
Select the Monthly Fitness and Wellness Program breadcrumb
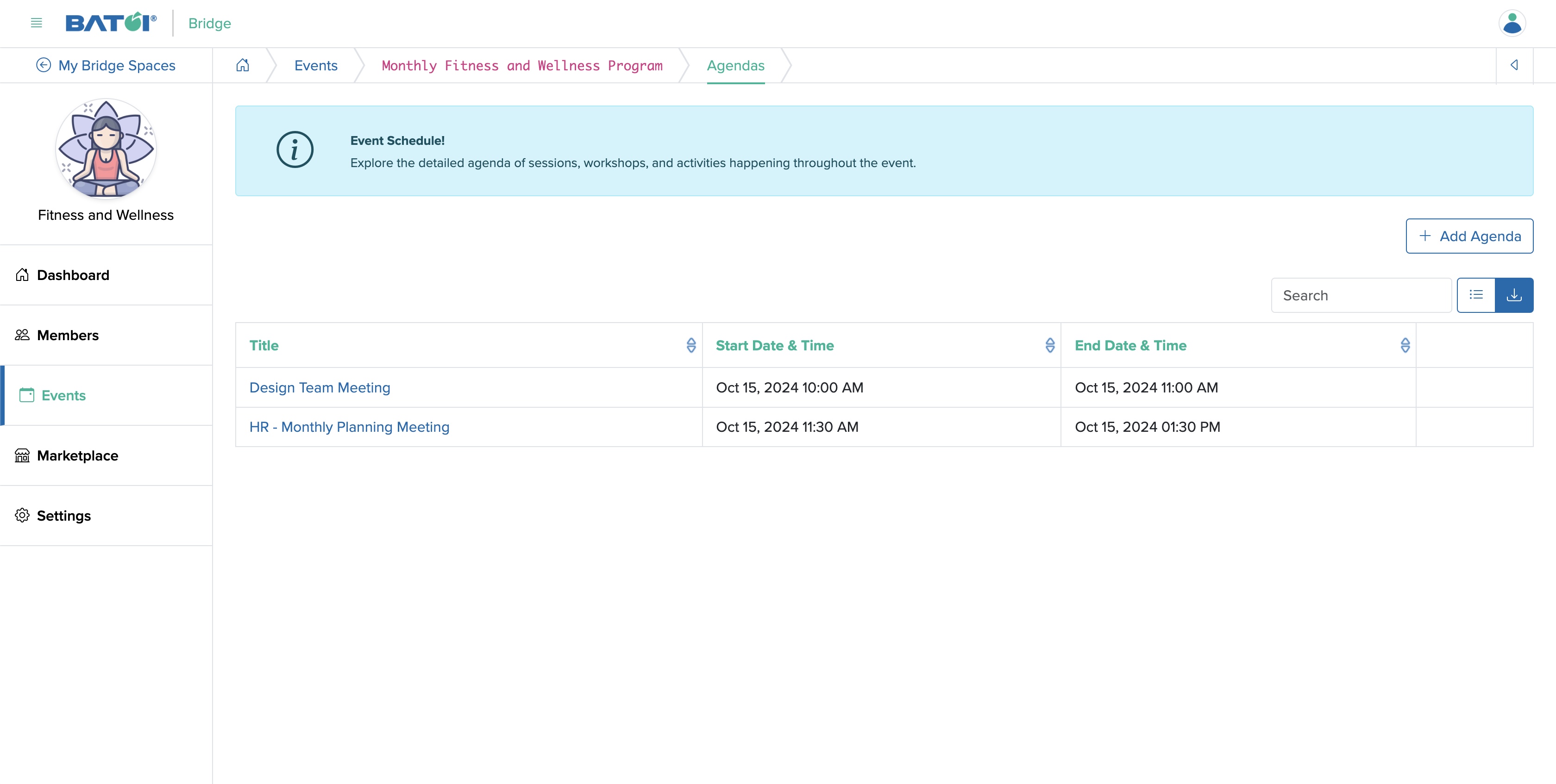(x=522, y=65)
